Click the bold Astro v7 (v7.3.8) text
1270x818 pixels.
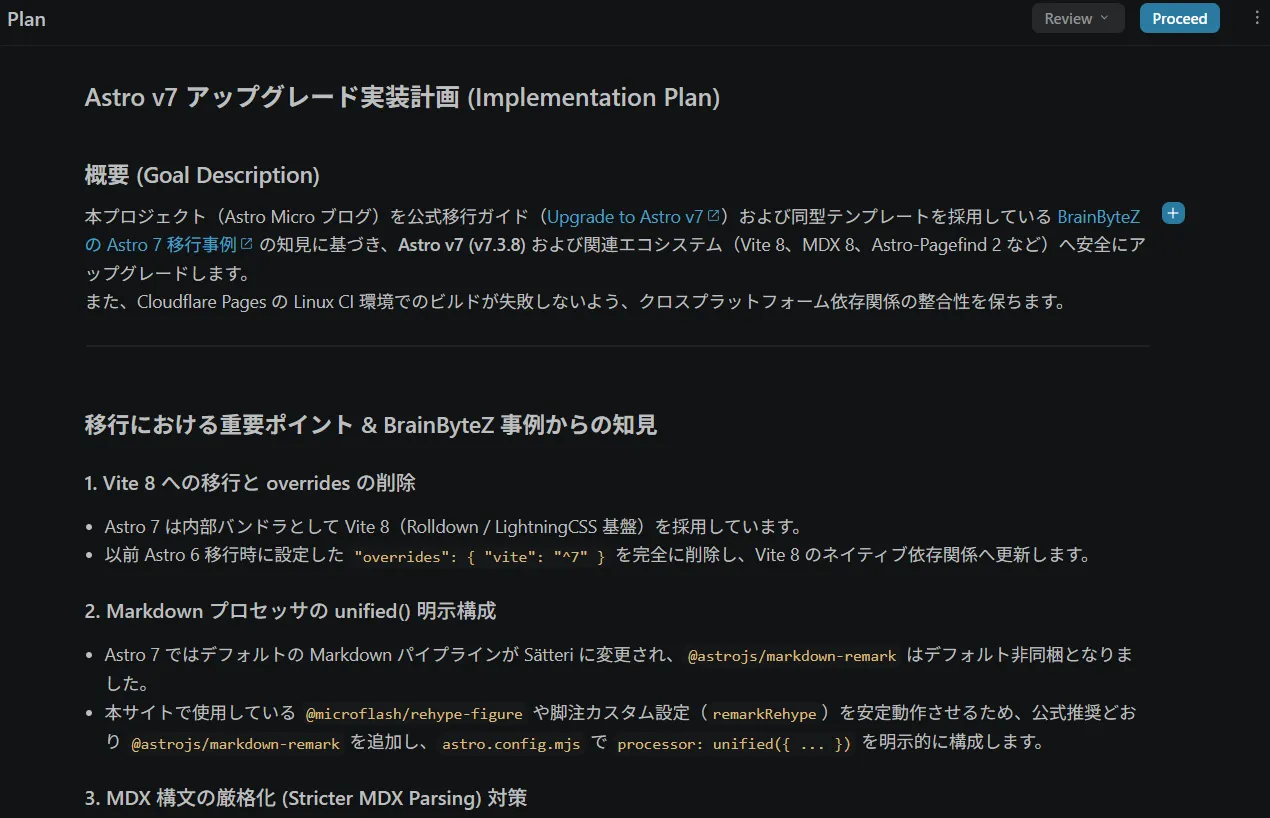point(462,245)
